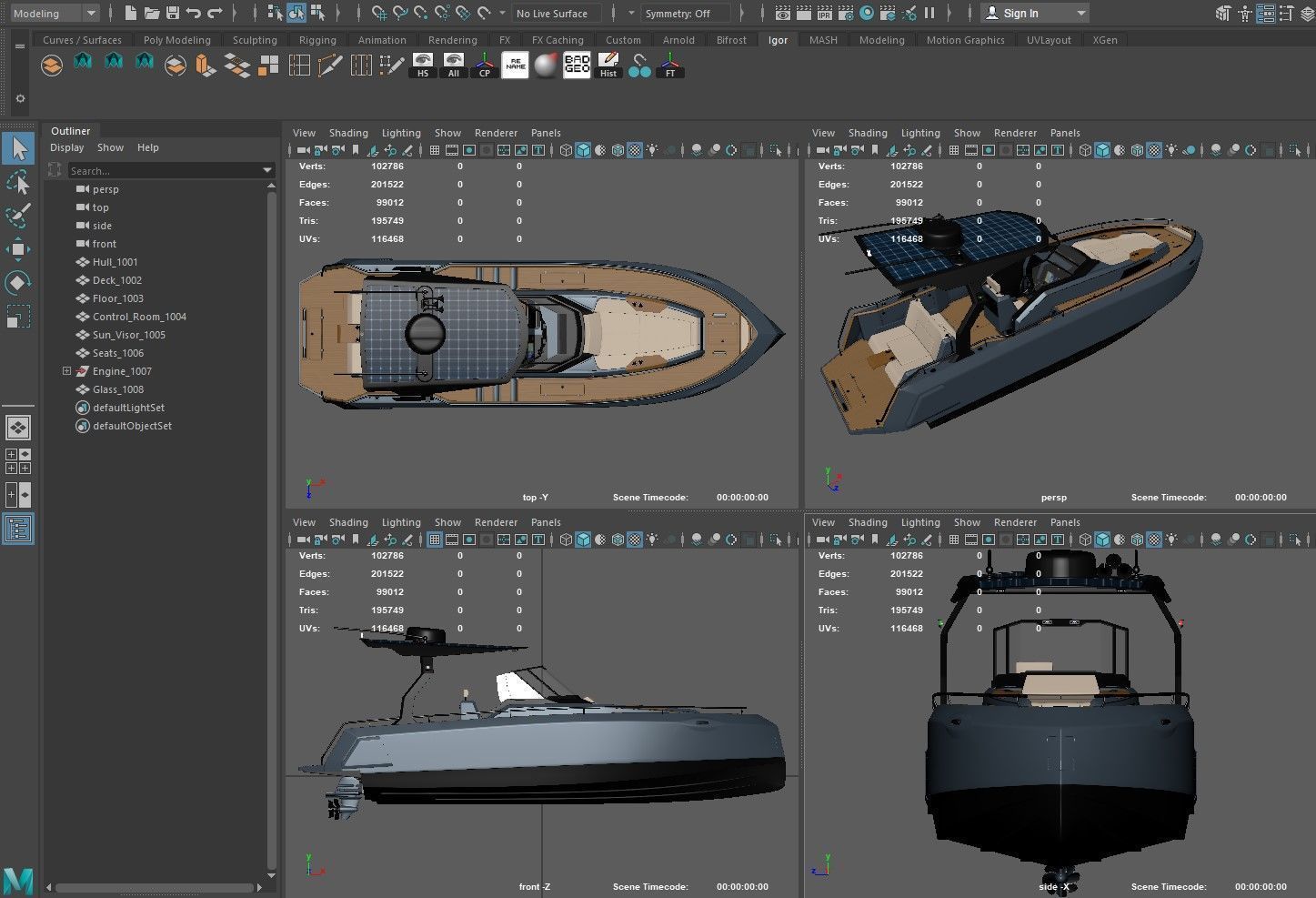Activate the Select arrow tool
The height and width of the screenshot is (898, 1316).
[x=18, y=148]
